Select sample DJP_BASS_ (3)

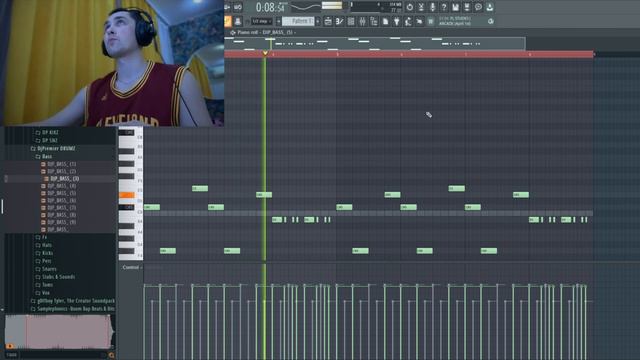[x=61, y=179]
